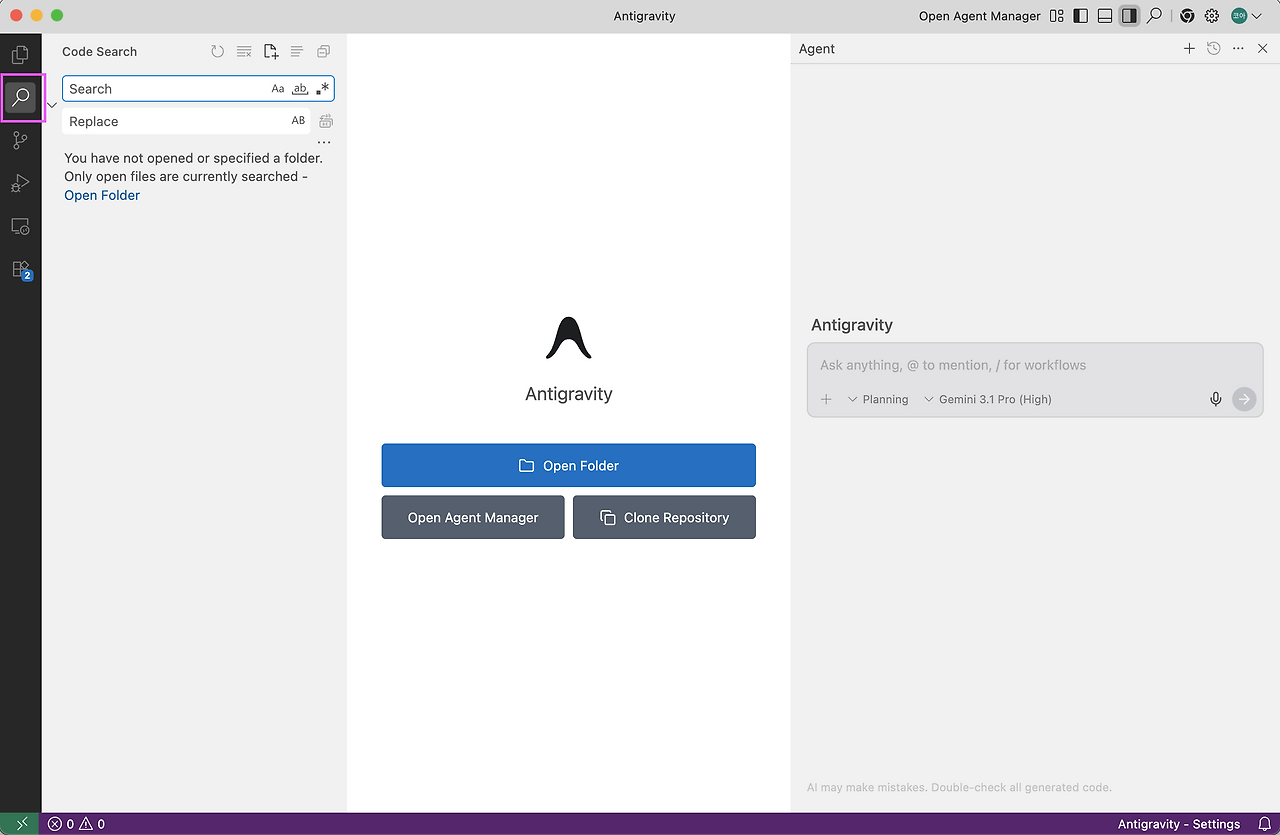The width and height of the screenshot is (1280, 835).
Task: Click the send arrow button
Action: pyautogui.click(x=1244, y=399)
